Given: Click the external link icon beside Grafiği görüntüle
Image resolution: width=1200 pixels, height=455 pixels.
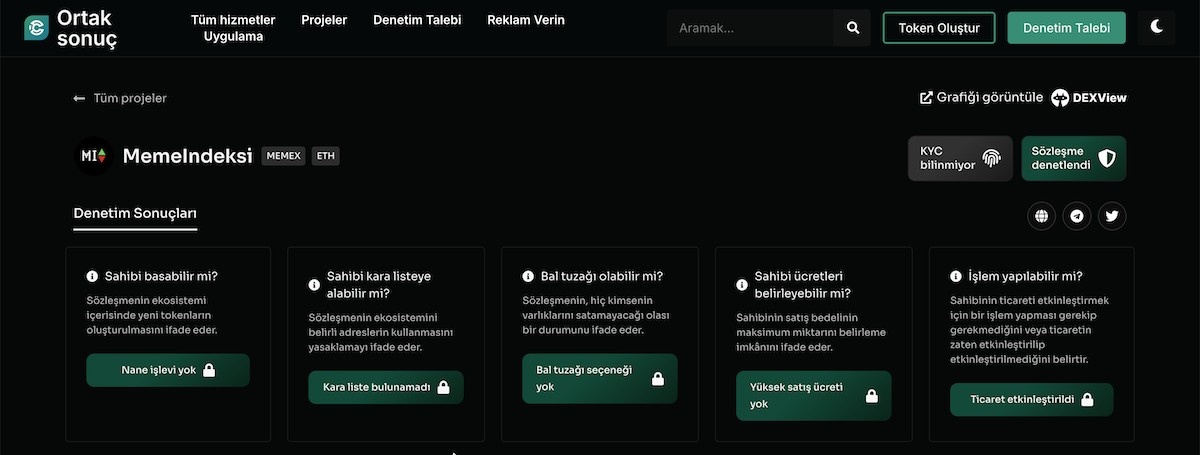Looking at the screenshot, I should [926, 97].
